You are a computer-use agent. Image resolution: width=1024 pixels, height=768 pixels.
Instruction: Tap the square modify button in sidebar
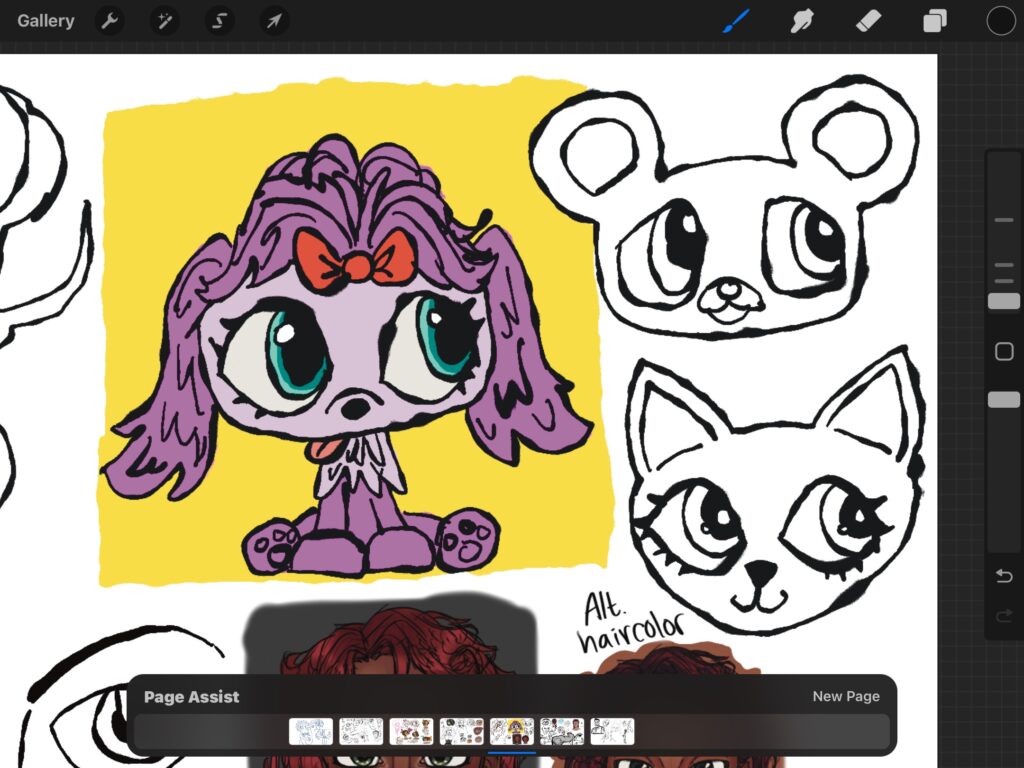[x=1004, y=351]
